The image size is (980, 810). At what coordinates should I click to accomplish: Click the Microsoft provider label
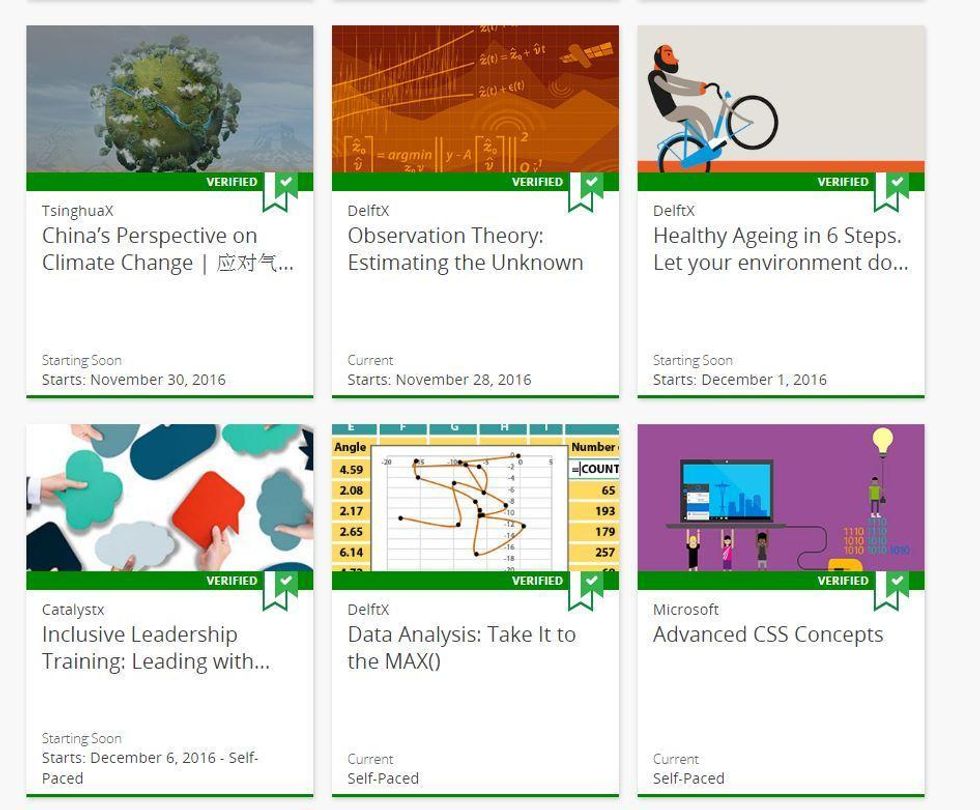686,609
